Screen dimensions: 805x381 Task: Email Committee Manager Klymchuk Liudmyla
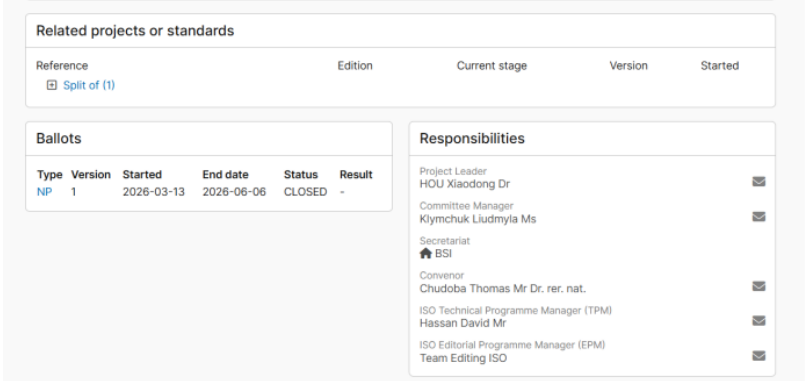pos(759,217)
